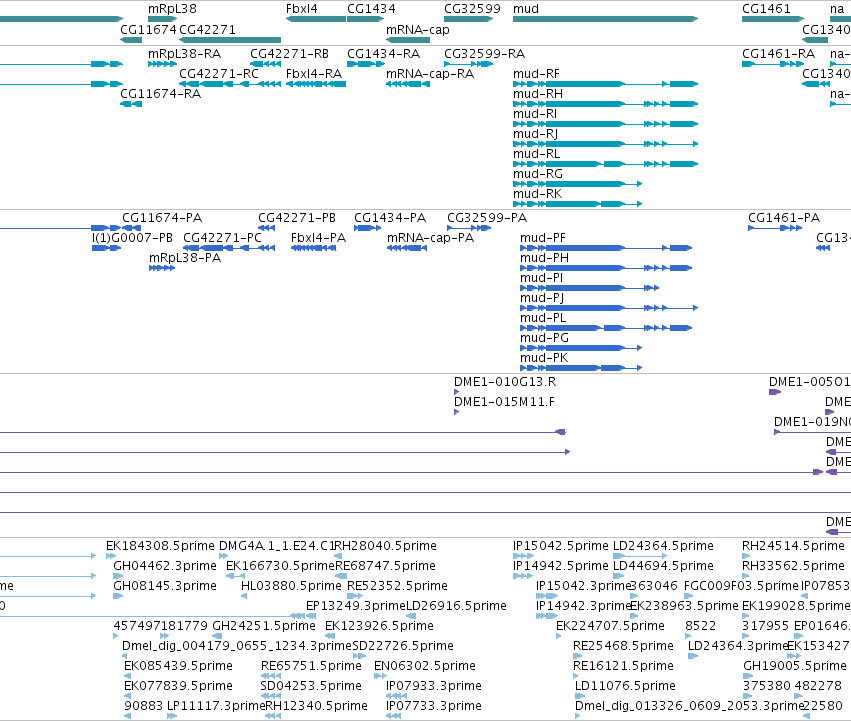The image size is (851, 721).
Task: Click the mud-PJ protein label
Action: click(542, 298)
